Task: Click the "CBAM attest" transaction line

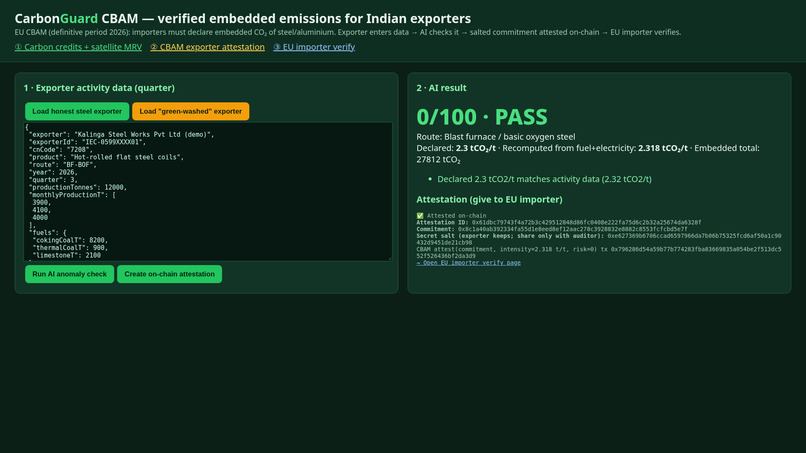Action: (x=599, y=252)
